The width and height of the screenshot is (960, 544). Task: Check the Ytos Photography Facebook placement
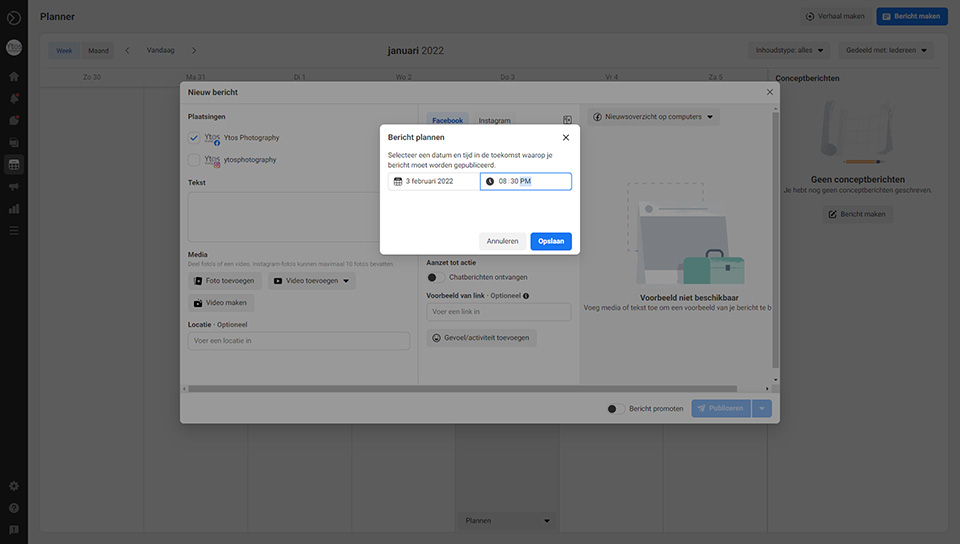193,138
